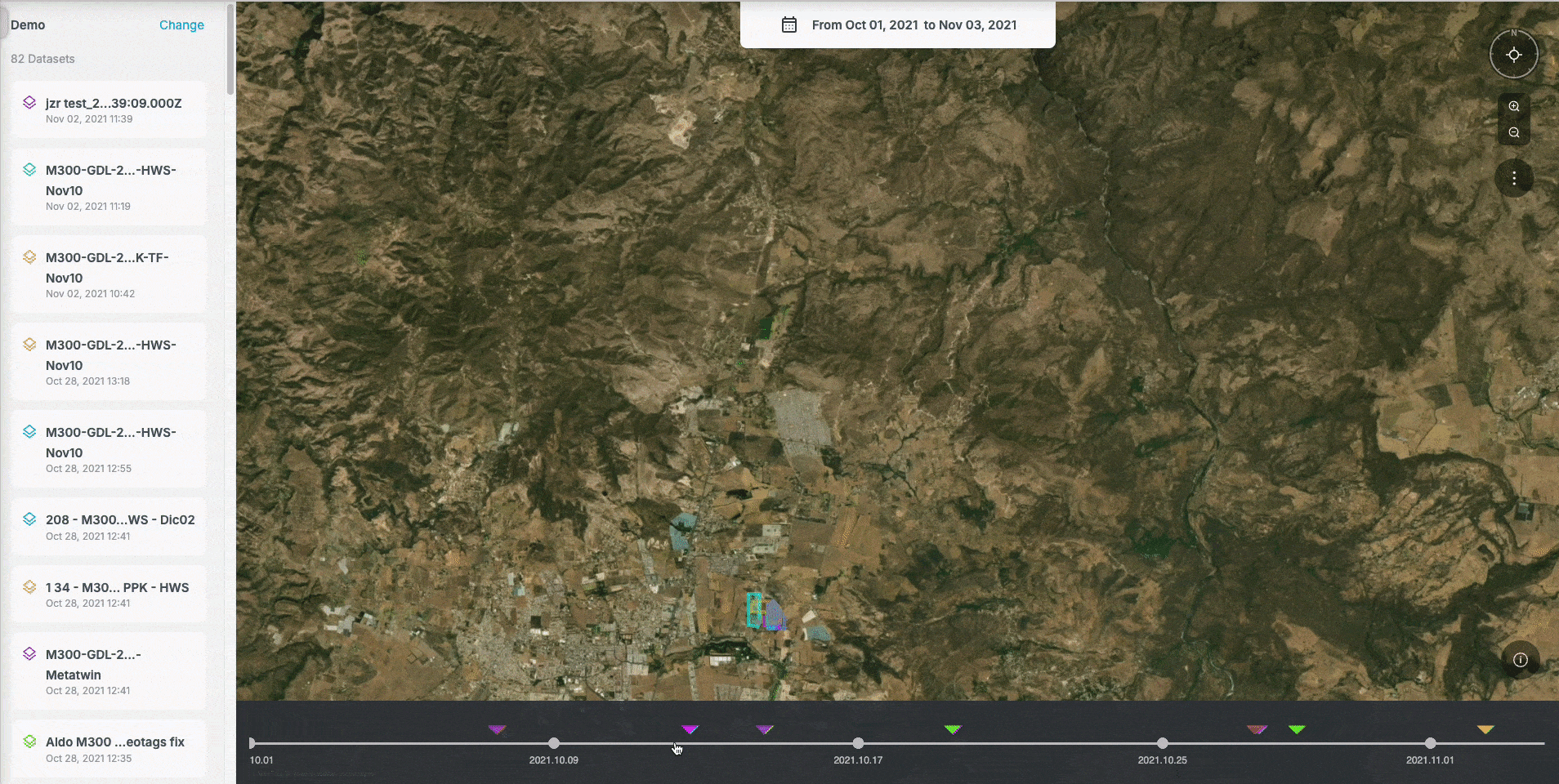Click the cyan outlined survey area on map
Image resolution: width=1559 pixels, height=784 pixels.
[753, 611]
